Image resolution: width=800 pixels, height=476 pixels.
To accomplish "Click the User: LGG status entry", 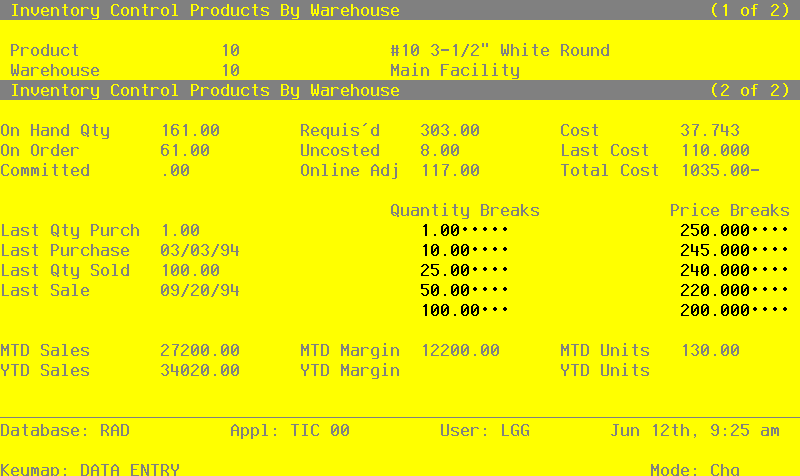I will click(485, 430).
